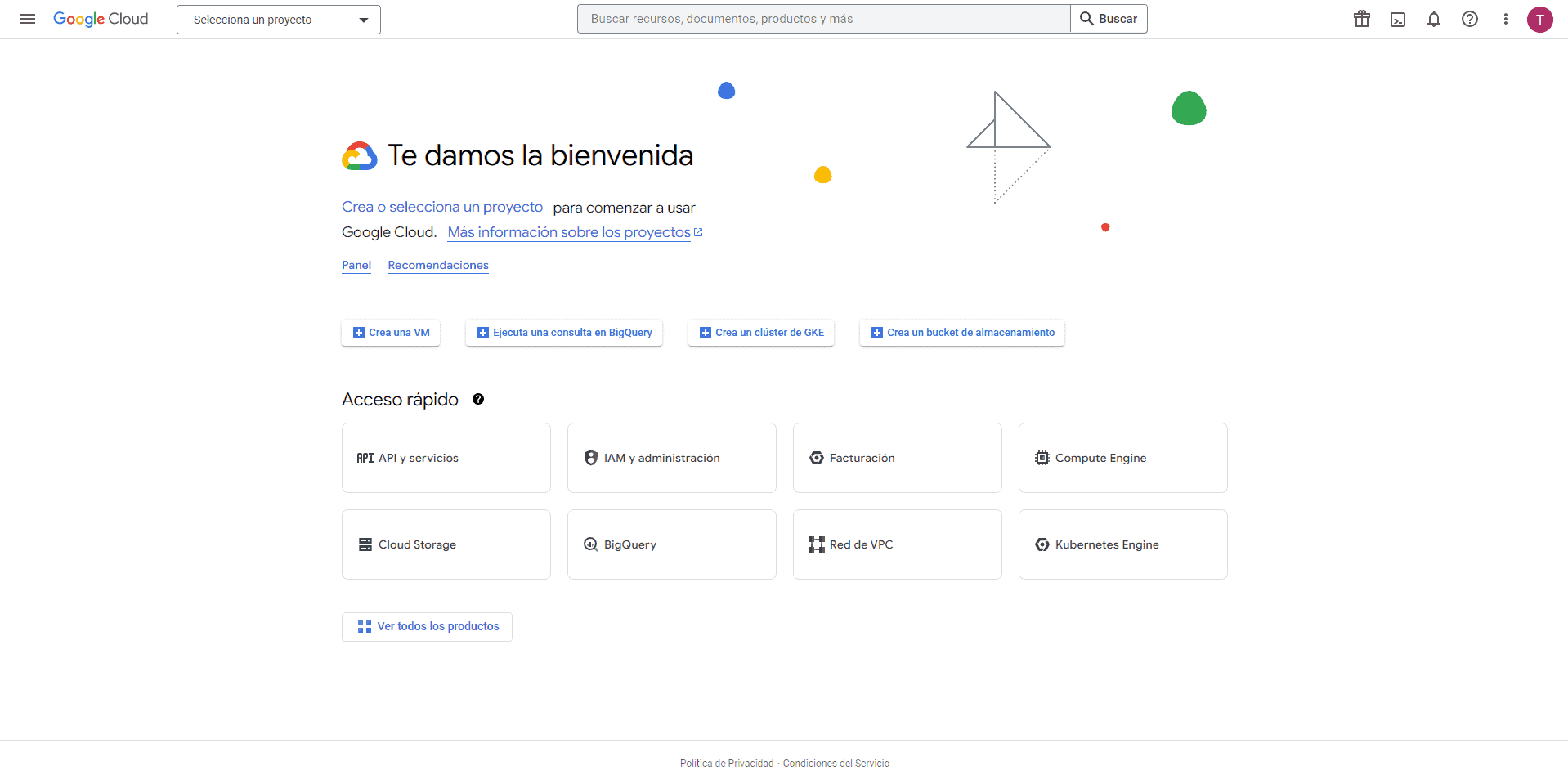Click the Compute Engine chip icon
1568x784 pixels.
(x=1042, y=458)
